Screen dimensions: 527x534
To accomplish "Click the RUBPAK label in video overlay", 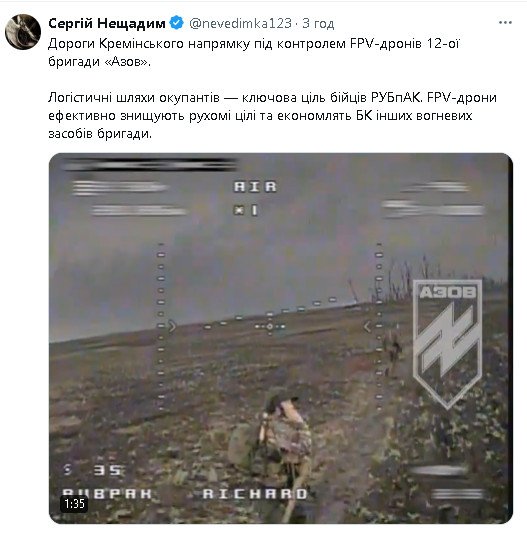I will coord(107,494).
